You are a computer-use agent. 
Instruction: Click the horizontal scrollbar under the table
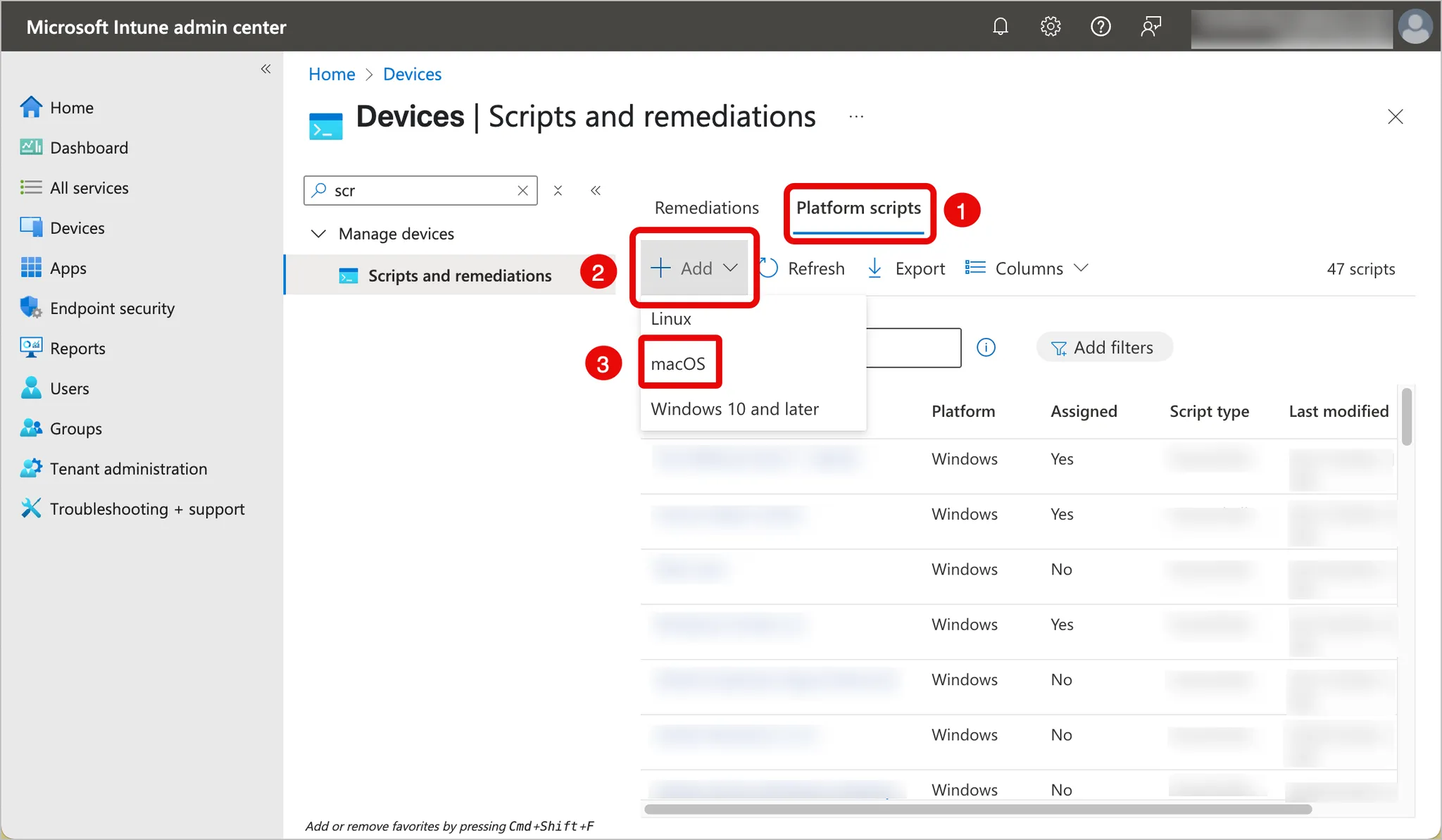click(977, 809)
